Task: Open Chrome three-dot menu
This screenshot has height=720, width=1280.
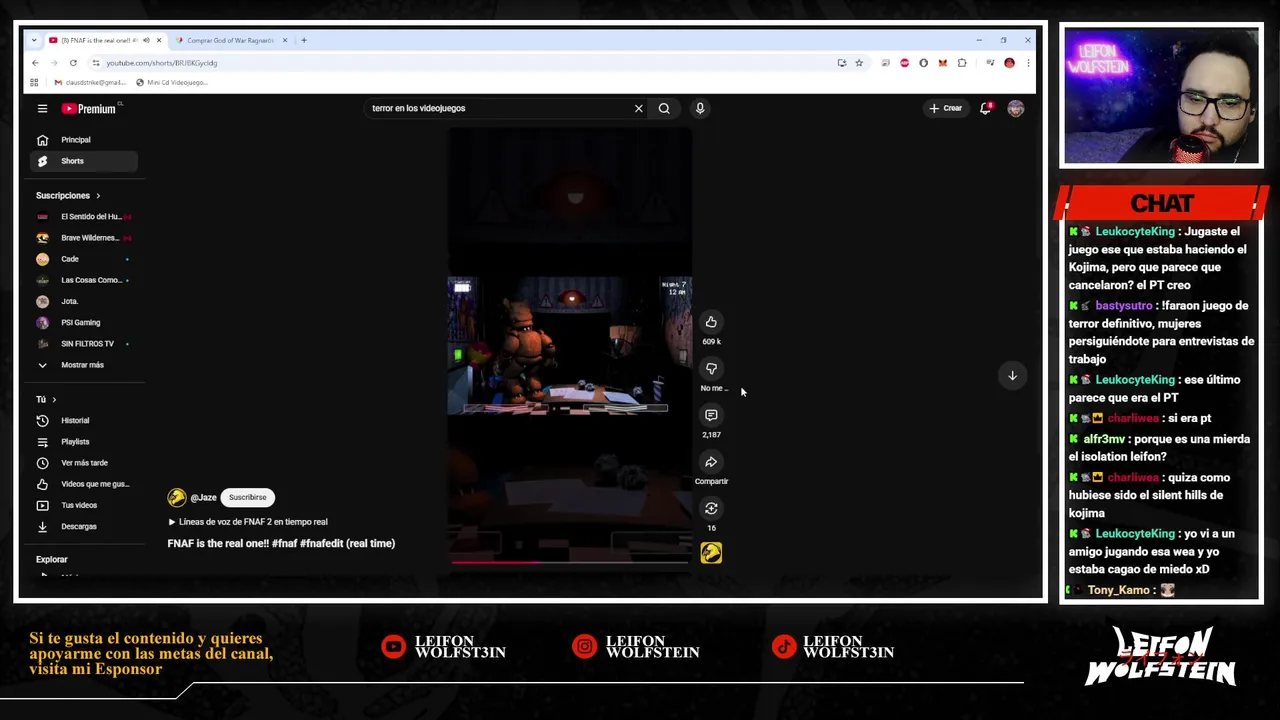Action: [x=1027, y=63]
